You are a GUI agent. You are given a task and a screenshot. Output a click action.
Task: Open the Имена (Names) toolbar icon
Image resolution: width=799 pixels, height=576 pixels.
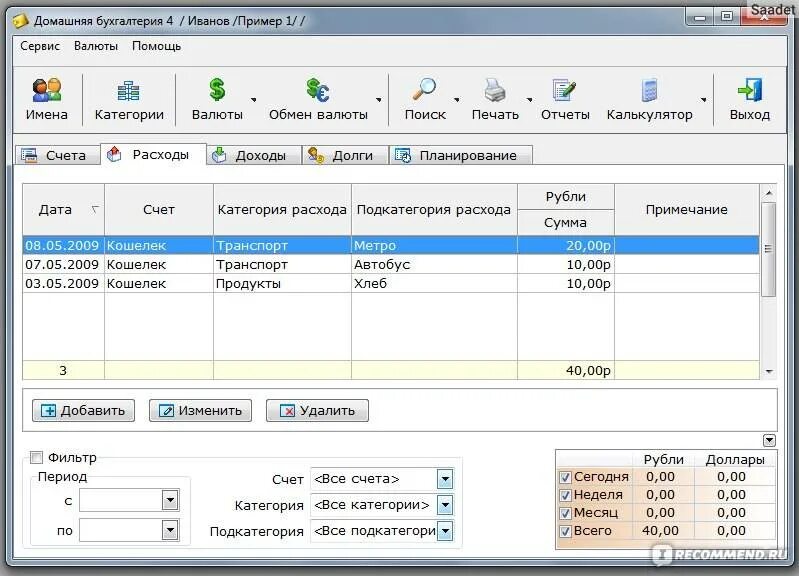click(47, 90)
